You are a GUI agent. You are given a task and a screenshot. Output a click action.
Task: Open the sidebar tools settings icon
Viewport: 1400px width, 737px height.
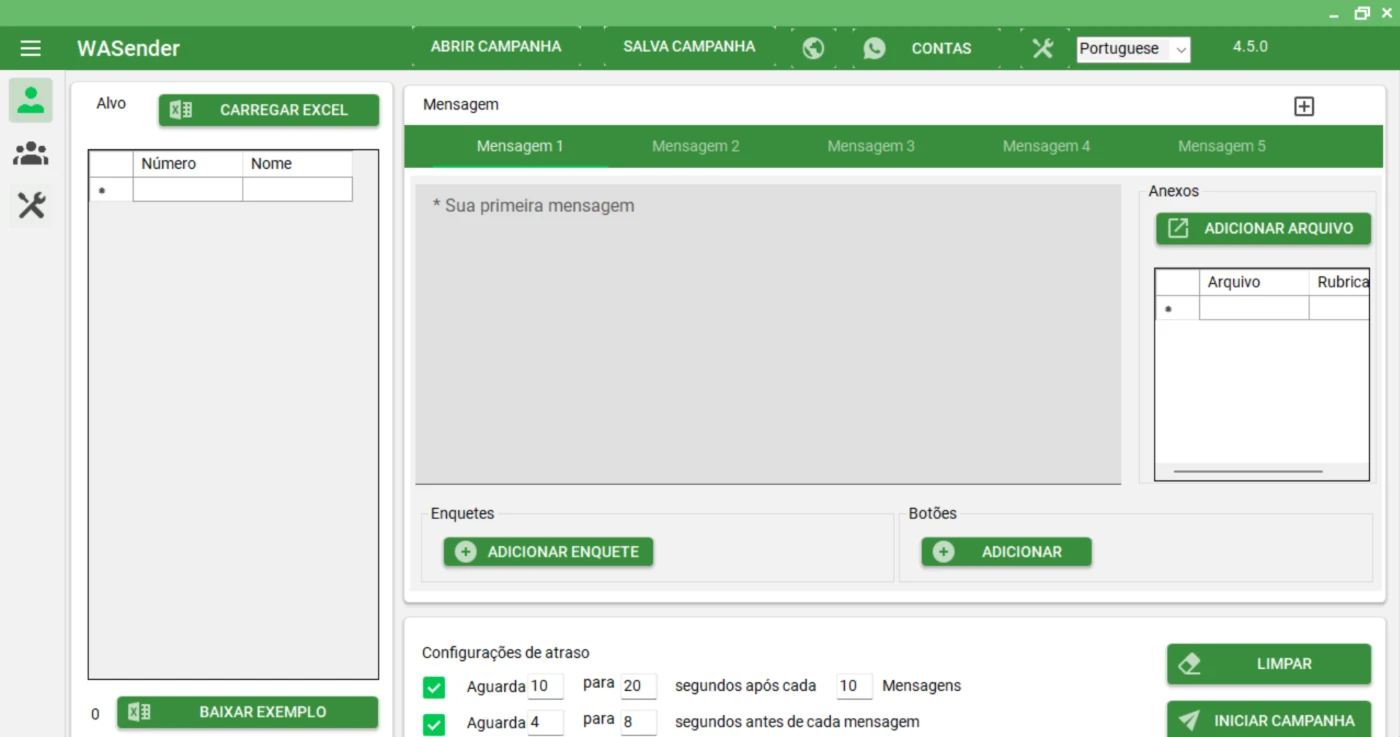[x=31, y=206]
